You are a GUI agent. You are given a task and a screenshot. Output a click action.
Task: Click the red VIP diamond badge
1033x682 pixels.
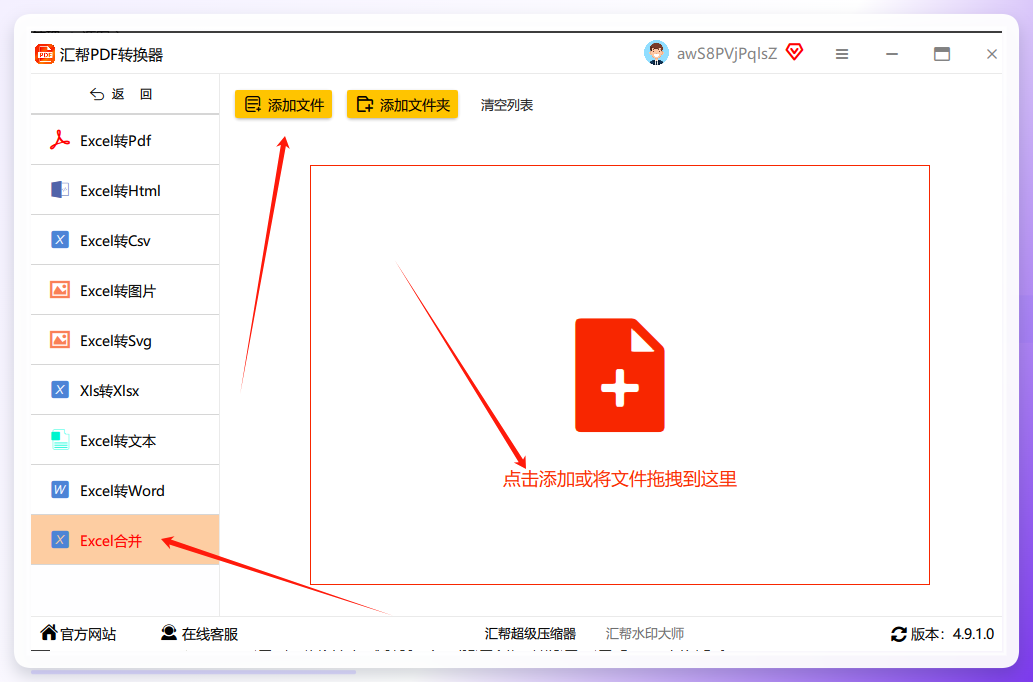point(795,52)
